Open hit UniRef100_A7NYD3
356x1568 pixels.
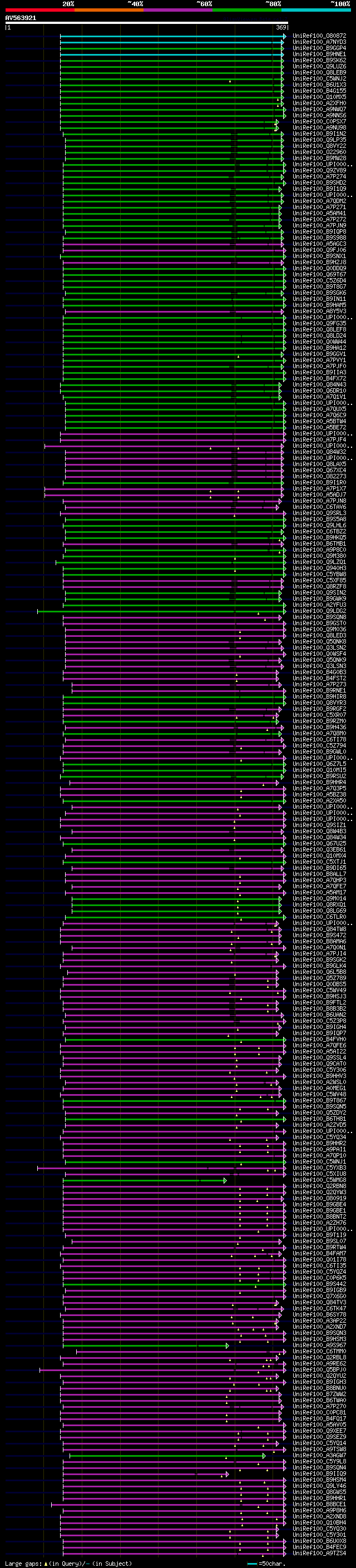[319, 42]
